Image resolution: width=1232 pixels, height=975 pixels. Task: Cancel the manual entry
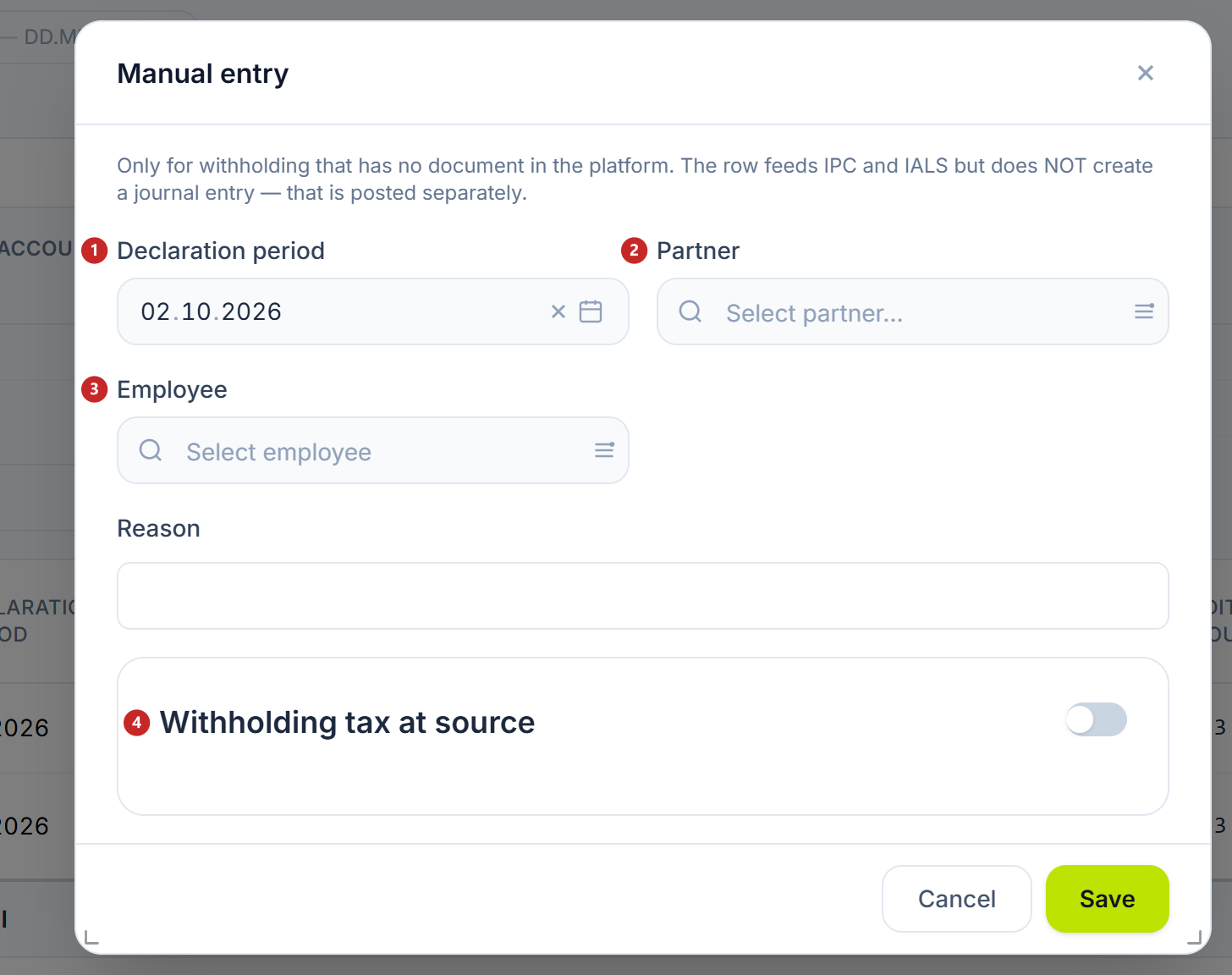coord(957,899)
